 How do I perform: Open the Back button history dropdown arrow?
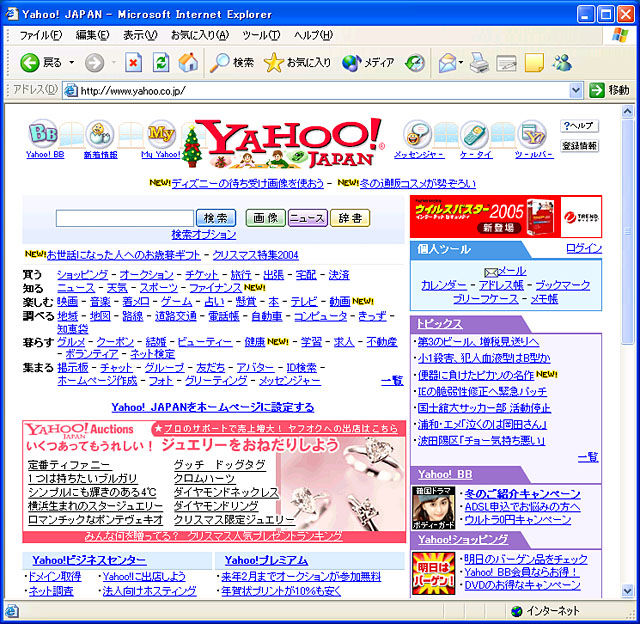(x=72, y=62)
